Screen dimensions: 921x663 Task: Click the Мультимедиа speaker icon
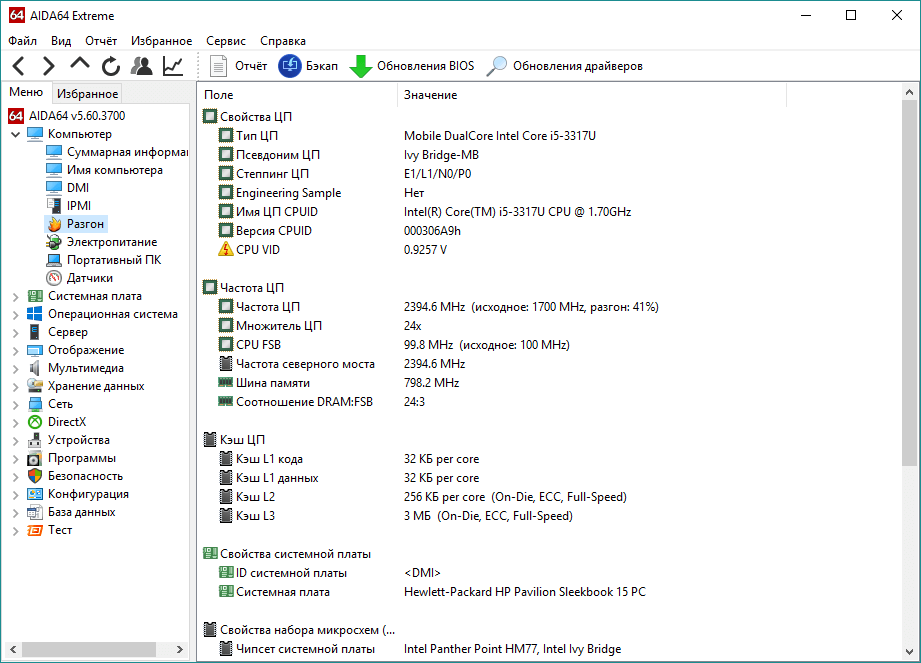pyautogui.click(x=35, y=368)
